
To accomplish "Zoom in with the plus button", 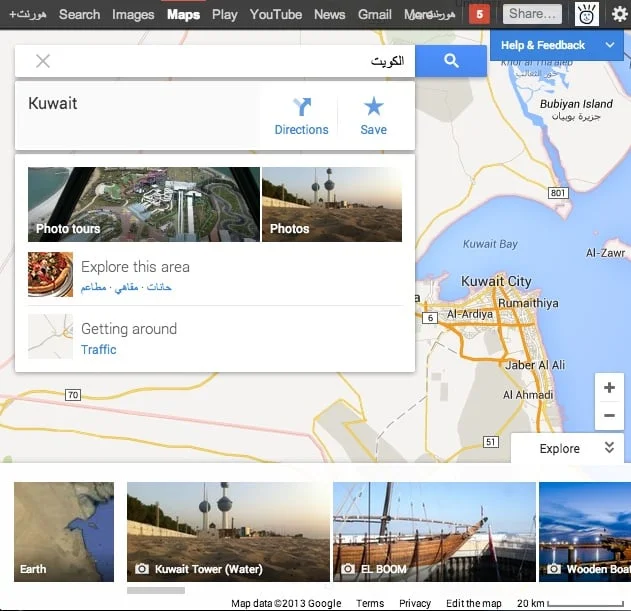I will click(x=609, y=387).
